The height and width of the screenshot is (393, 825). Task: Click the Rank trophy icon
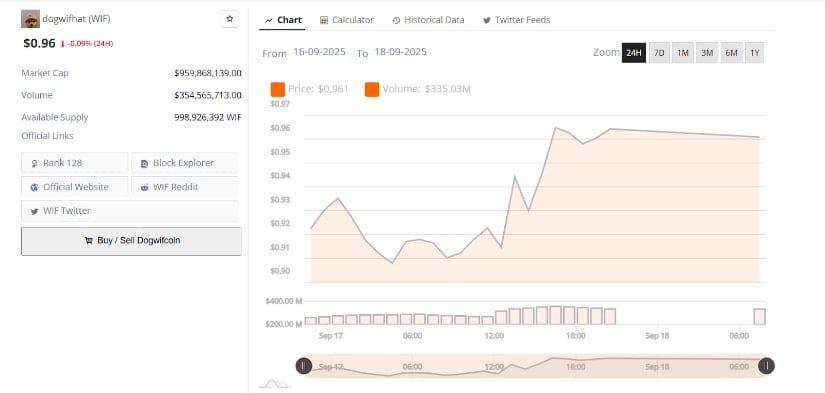coord(35,164)
